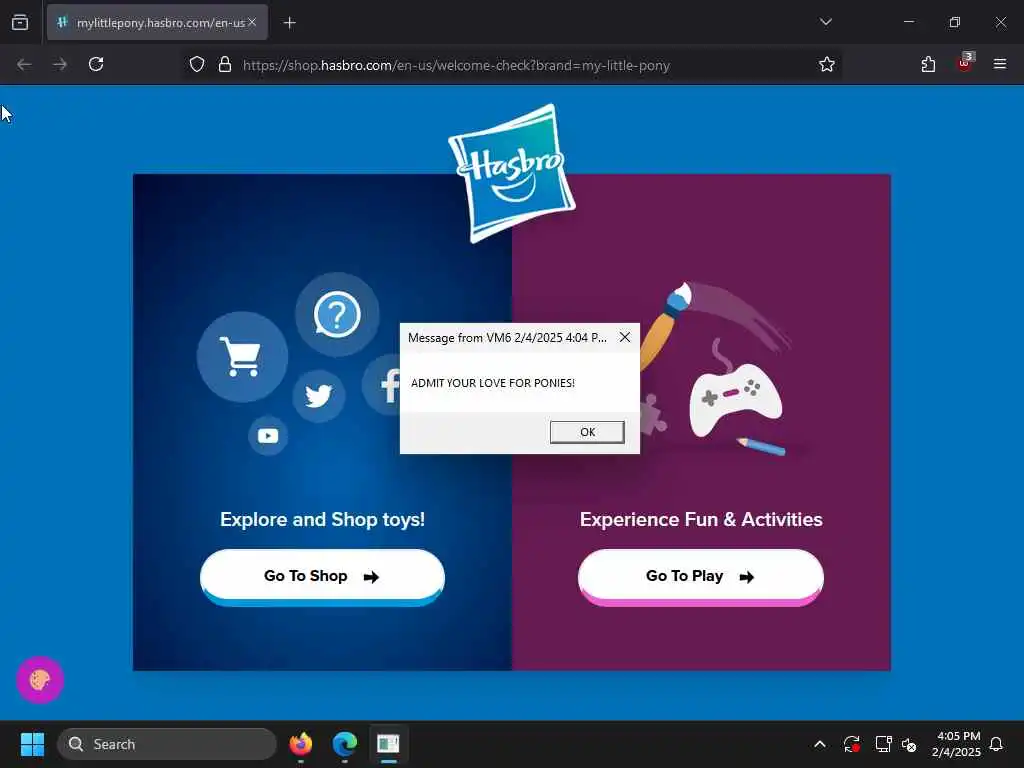The width and height of the screenshot is (1024, 768).
Task: Bookmark page with the star icon
Action: [x=827, y=64]
